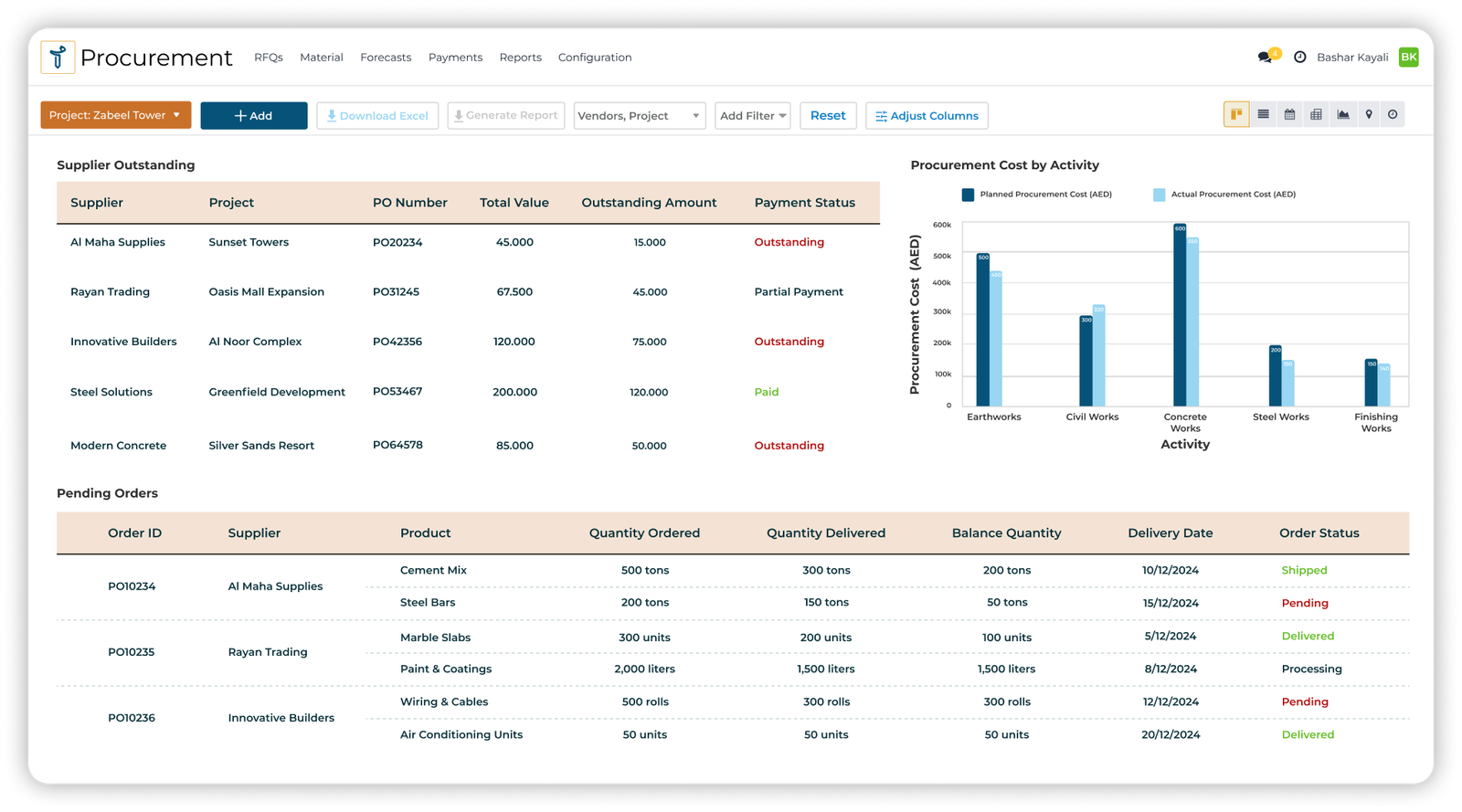Click the clock icon beside Bashar Kayali
Viewport: 1462px width, 812px height.
point(1299,57)
